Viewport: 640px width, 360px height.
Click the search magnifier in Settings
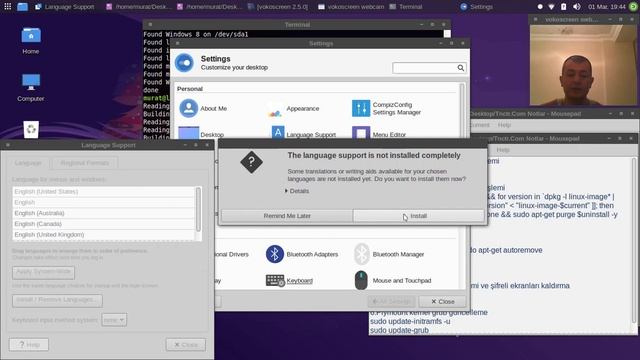click(460, 68)
